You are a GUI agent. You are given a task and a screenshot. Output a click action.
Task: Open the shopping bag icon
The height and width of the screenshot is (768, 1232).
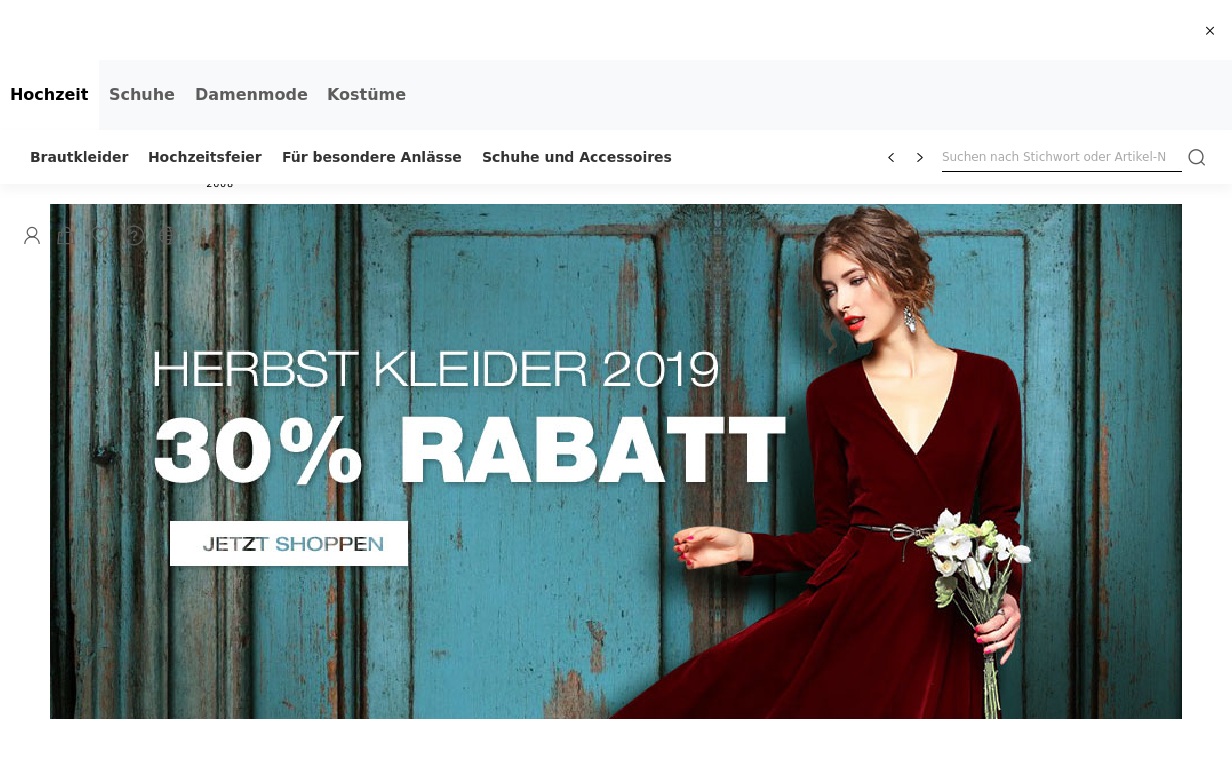[66, 236]
